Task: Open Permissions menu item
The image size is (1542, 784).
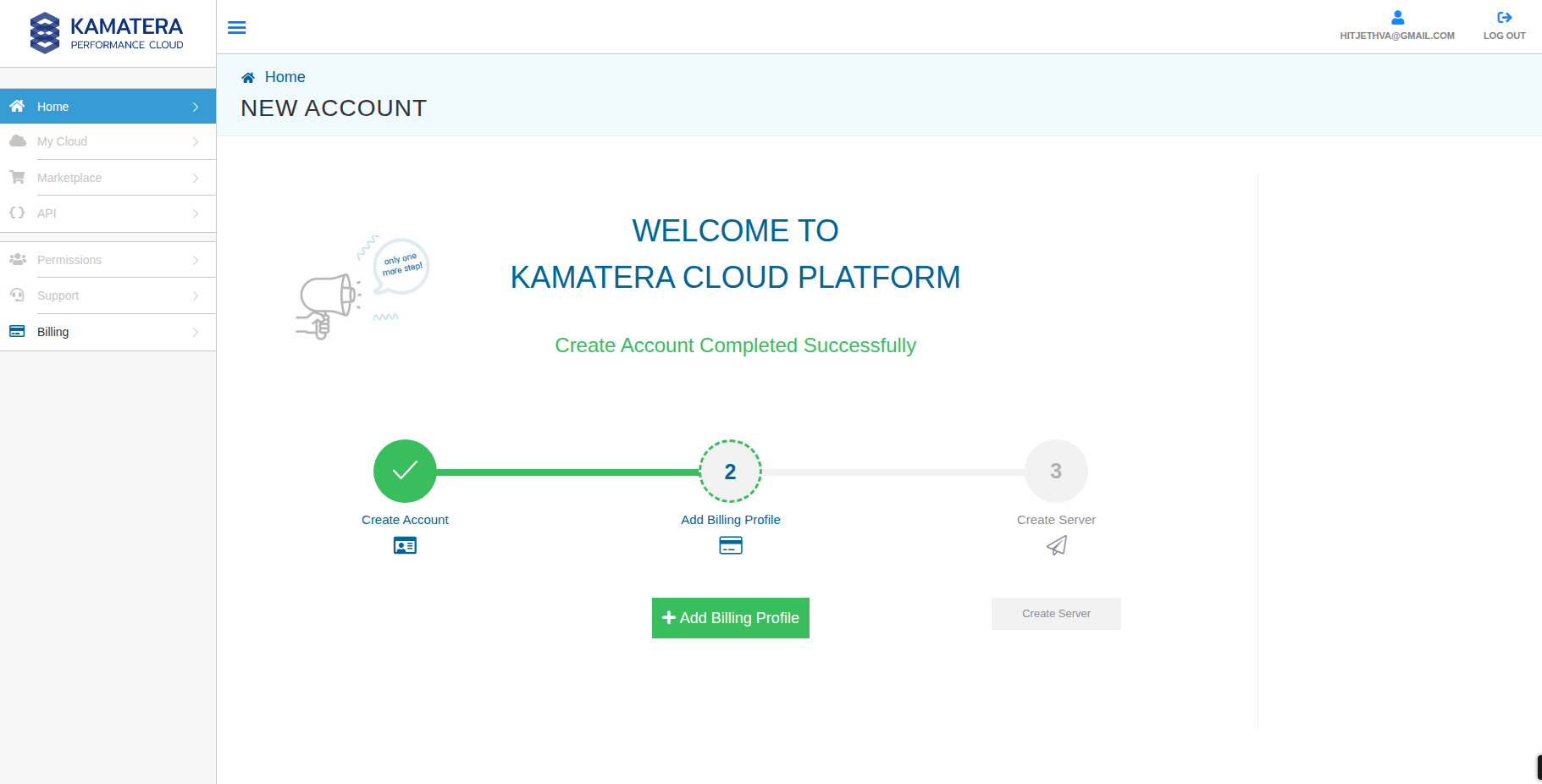Action: 108,260
